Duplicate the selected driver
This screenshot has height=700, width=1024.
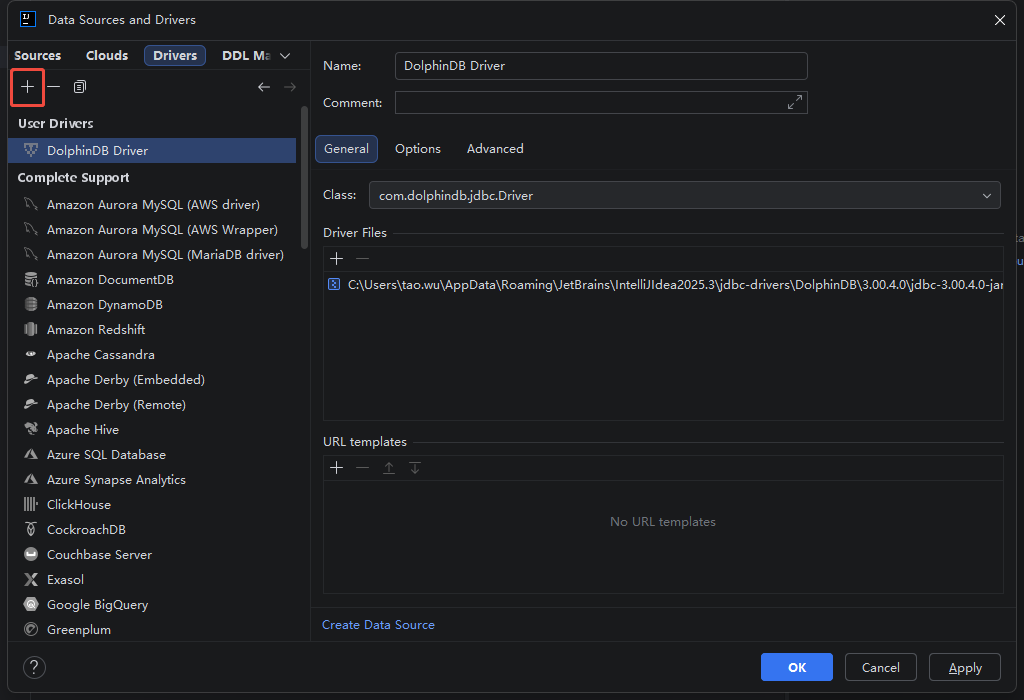coord(80,87)
